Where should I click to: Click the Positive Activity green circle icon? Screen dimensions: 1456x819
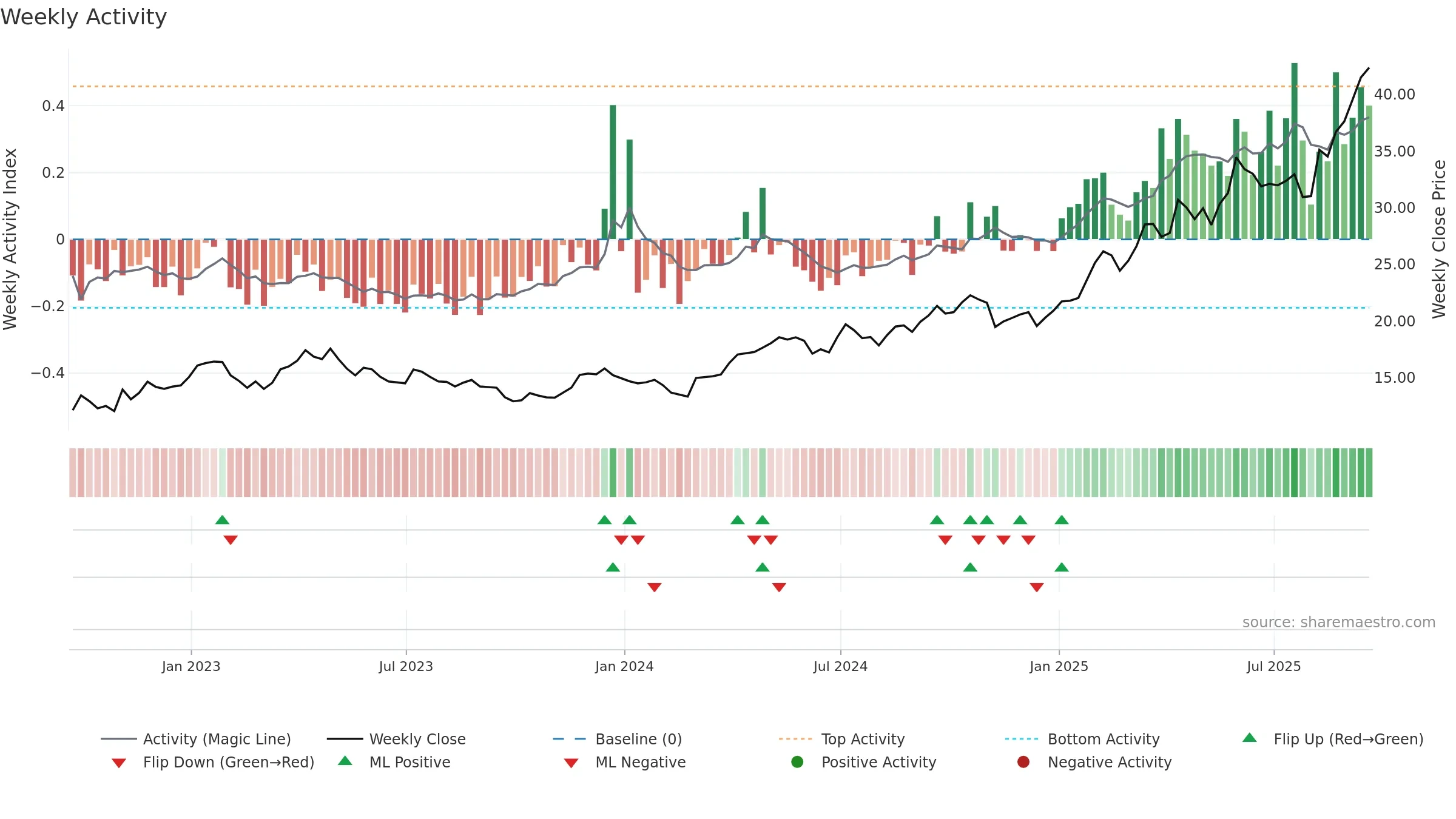click(797, 761)
